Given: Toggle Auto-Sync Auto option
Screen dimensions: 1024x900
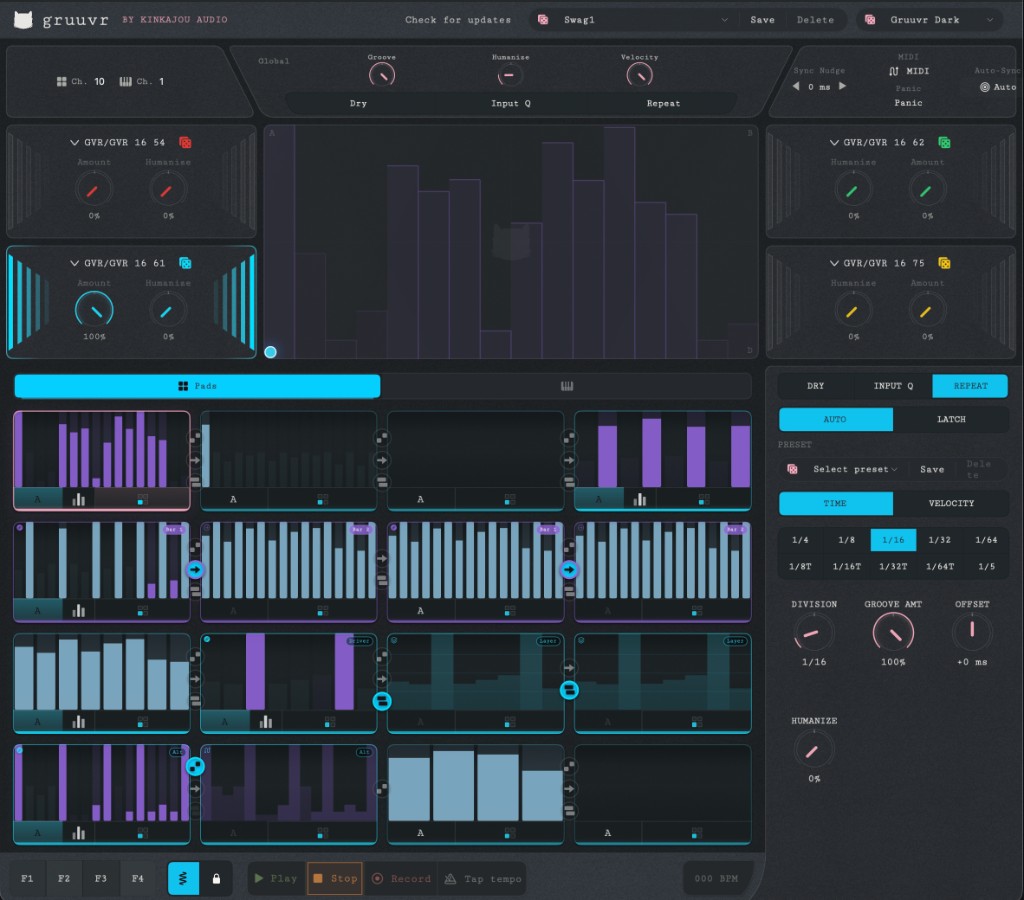Looking at the screenshot, I should pyautogui.click(x=997, y=87).
